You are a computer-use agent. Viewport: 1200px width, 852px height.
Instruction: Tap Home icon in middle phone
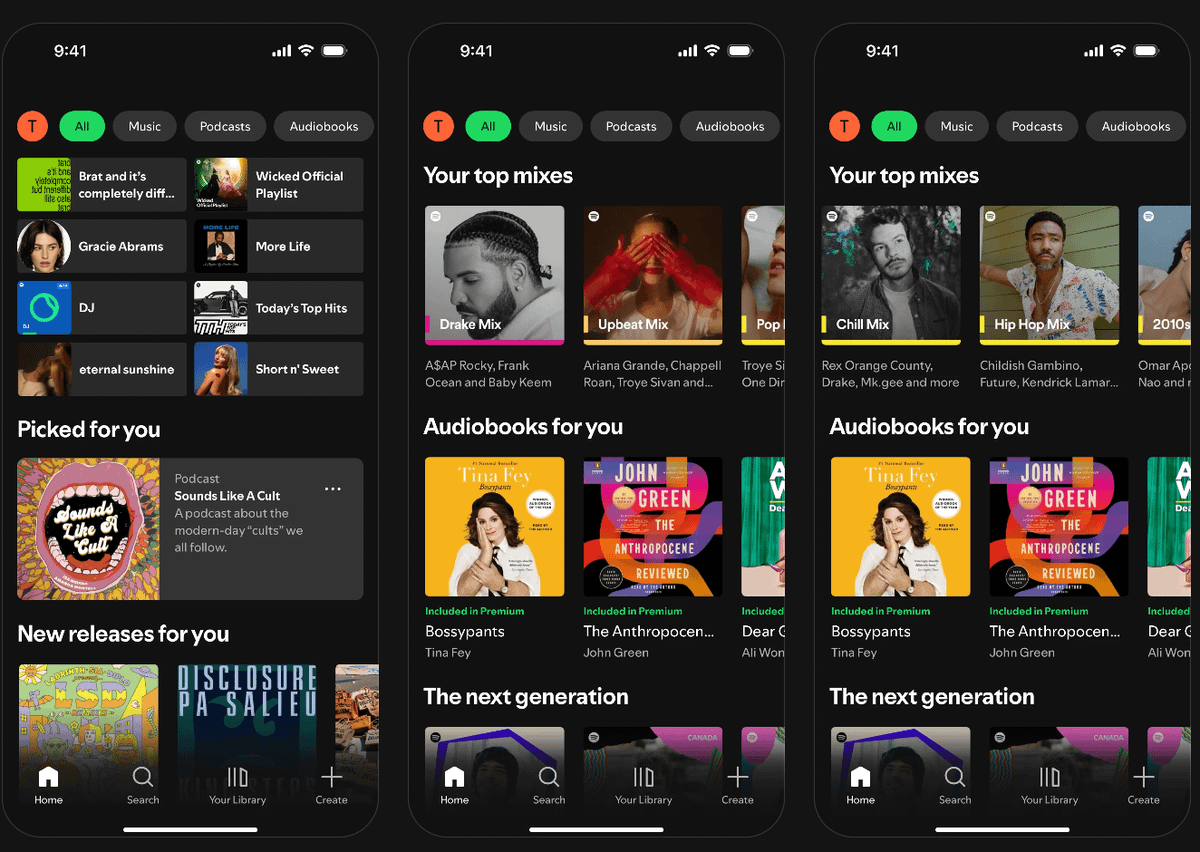454,777
